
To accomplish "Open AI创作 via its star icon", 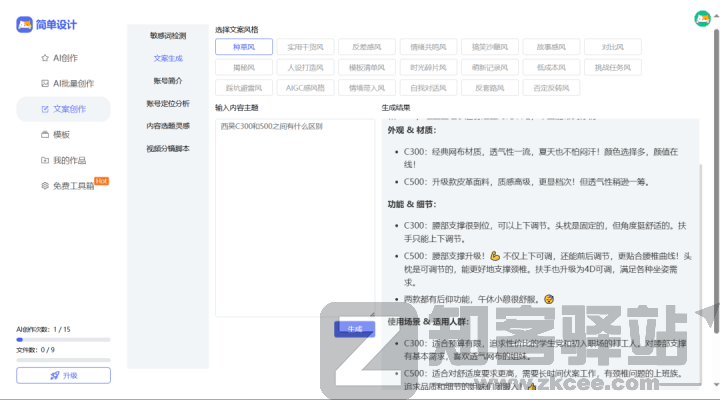I will click(45, 58).
